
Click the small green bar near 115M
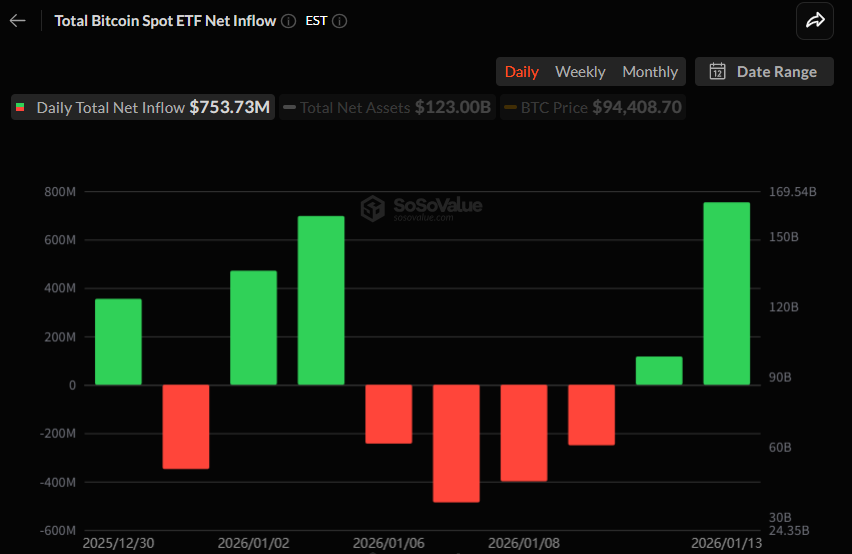[659, 370]
